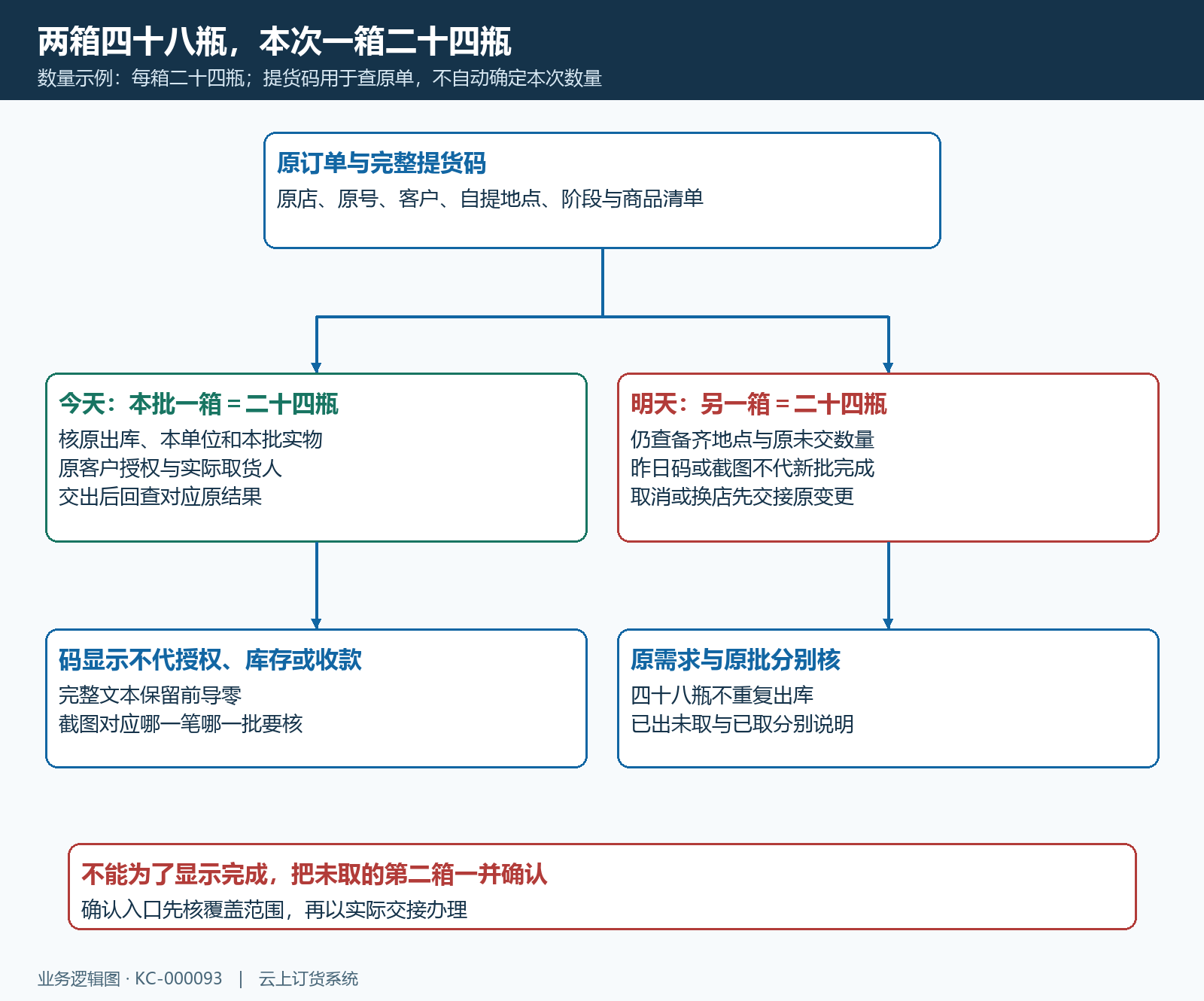The image size is (1204, 1001).
Task: Select the heading 原需求与原批分别核
Action: [736, 659]
